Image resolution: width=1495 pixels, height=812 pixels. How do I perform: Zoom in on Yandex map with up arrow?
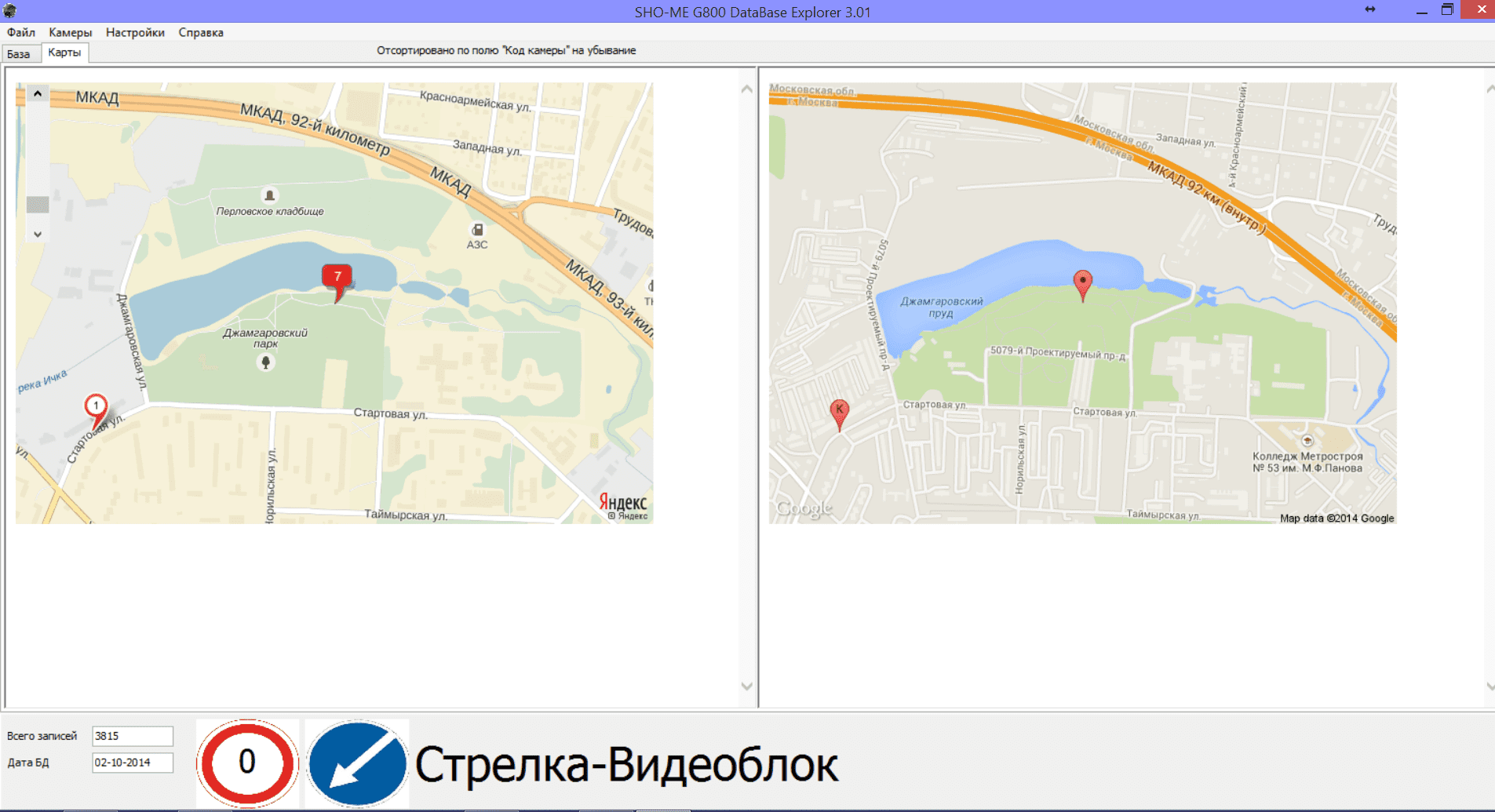[37, 93]
